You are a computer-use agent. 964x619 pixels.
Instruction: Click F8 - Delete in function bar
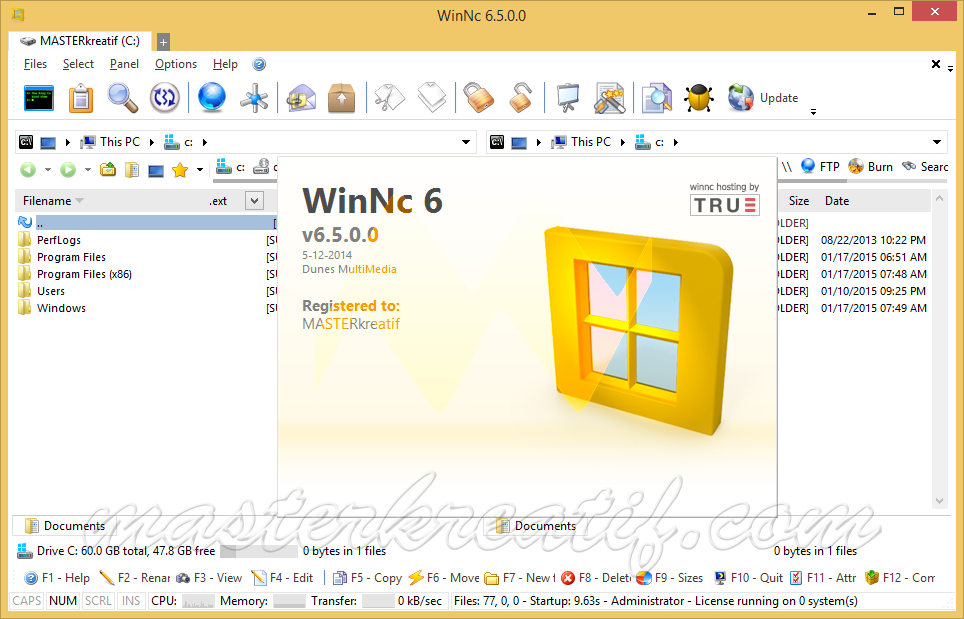tap(596, 578)
